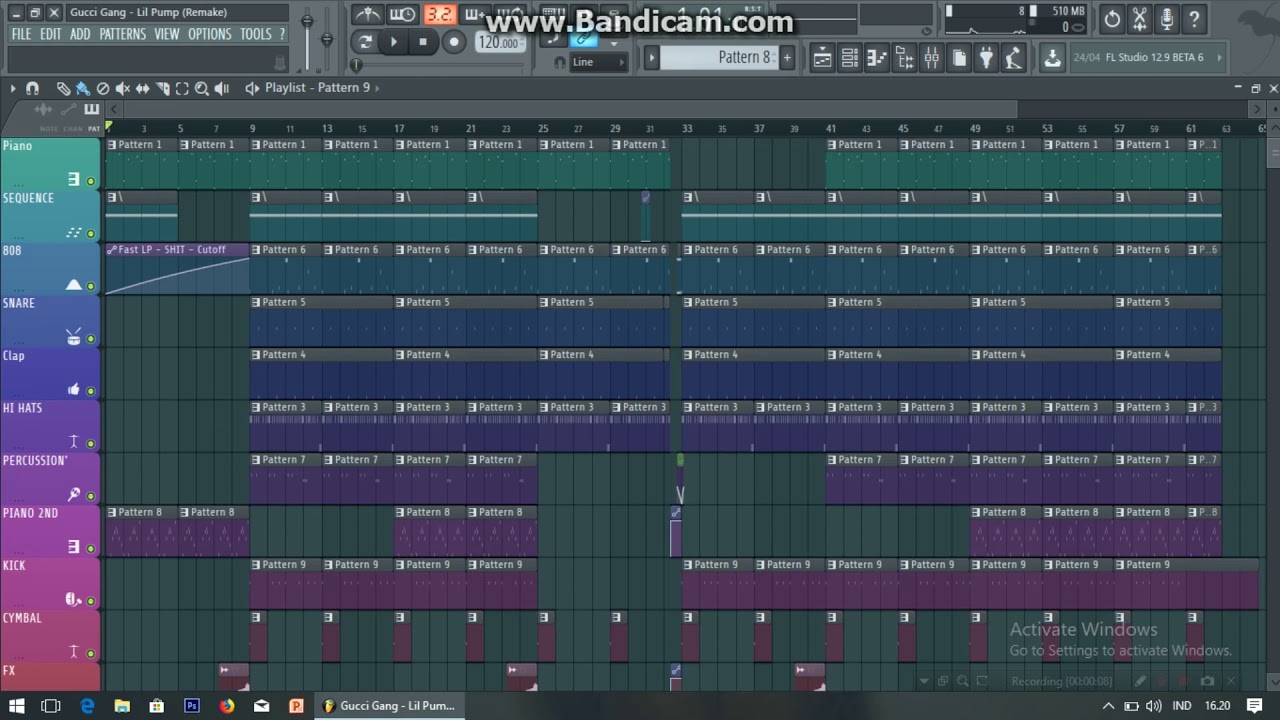Screen dimensions: 1280x720
Task: Toggle wait for input before recording
Action: pyautogui.click(x=403, y=14)
